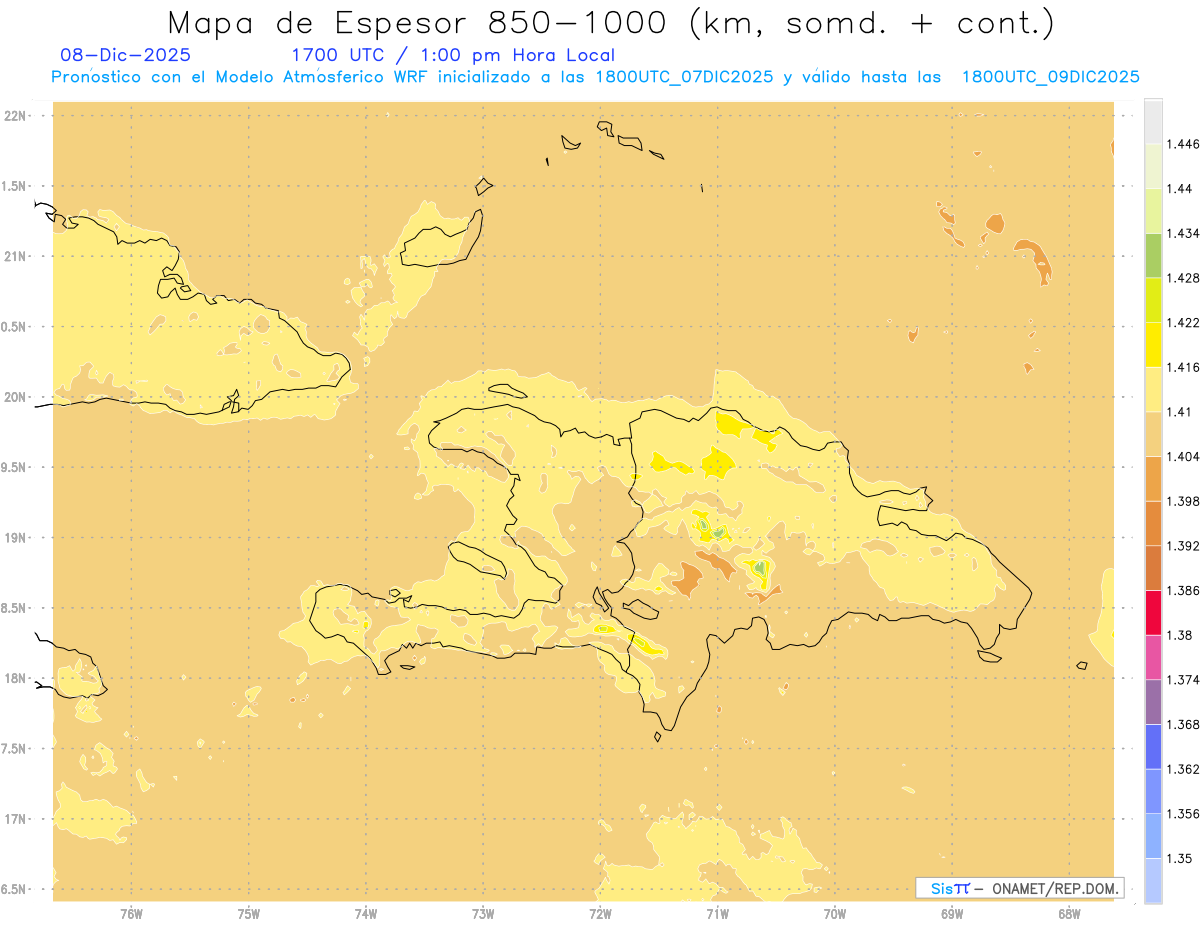Click the yellow-green colorbar segment 1.422 to 1.428
The height and width of the screenshot is (927, 1200).
(x=1153, y=299)
